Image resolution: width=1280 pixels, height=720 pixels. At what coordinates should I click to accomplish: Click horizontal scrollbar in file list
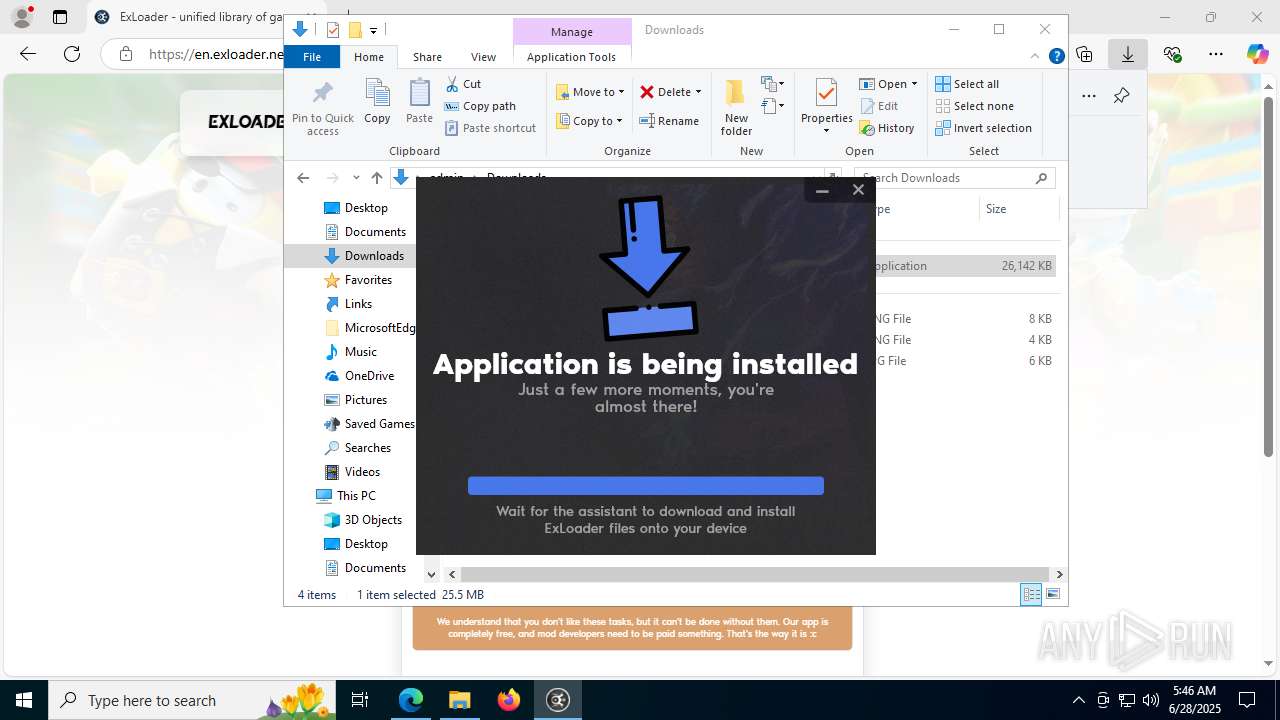click(753, 574)
